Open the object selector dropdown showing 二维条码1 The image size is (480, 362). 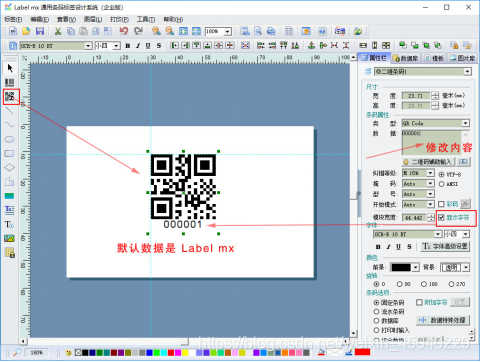pyautogui.click(x=467, y=71)
